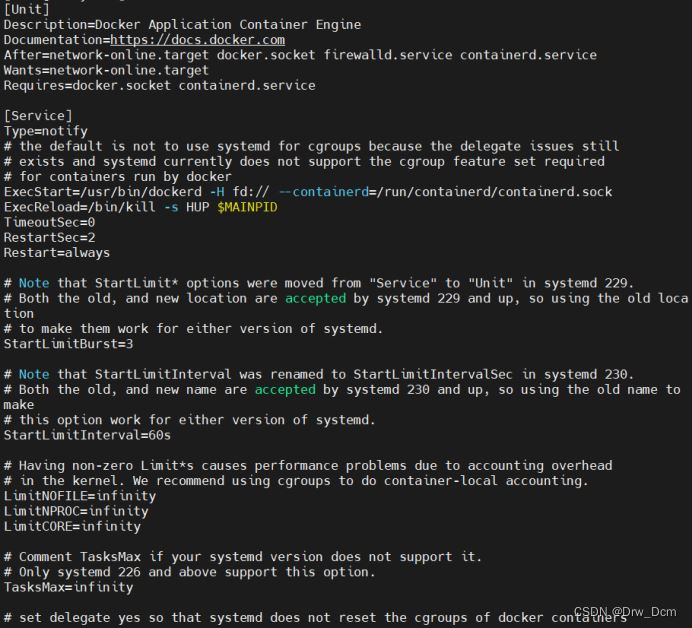
Task: Click the $MAINPID variable text
Action: [247, 207]
